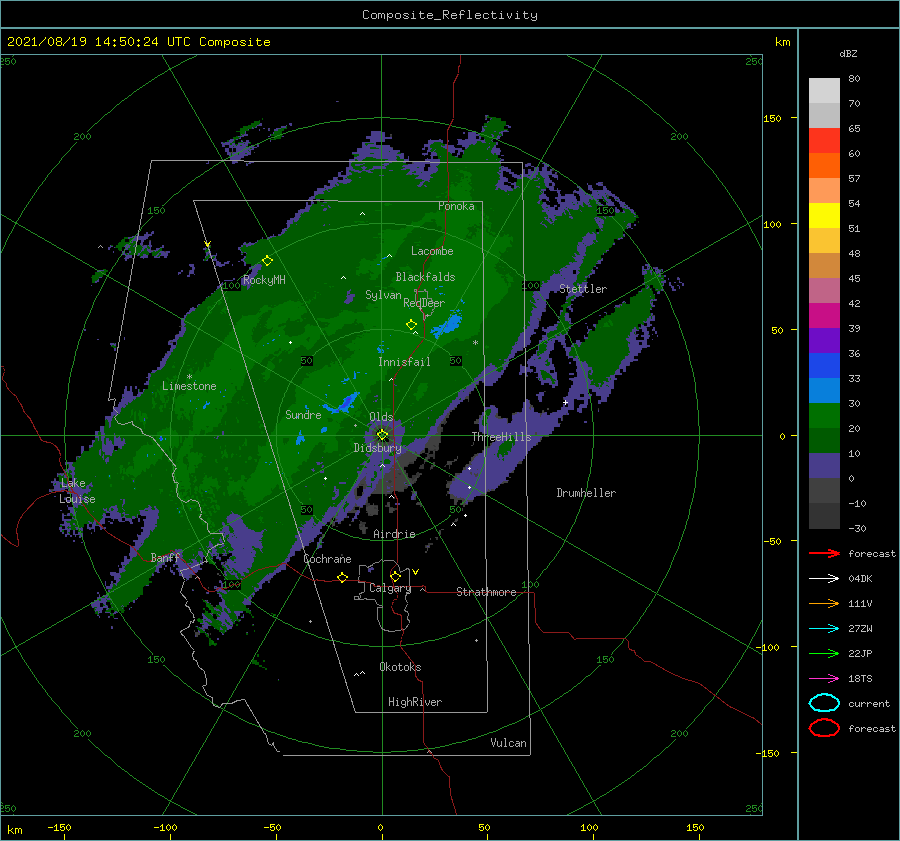The height and width of the screenshot is (841, 900).
Task: Click the RockyMH label
Action: [264, 280]
